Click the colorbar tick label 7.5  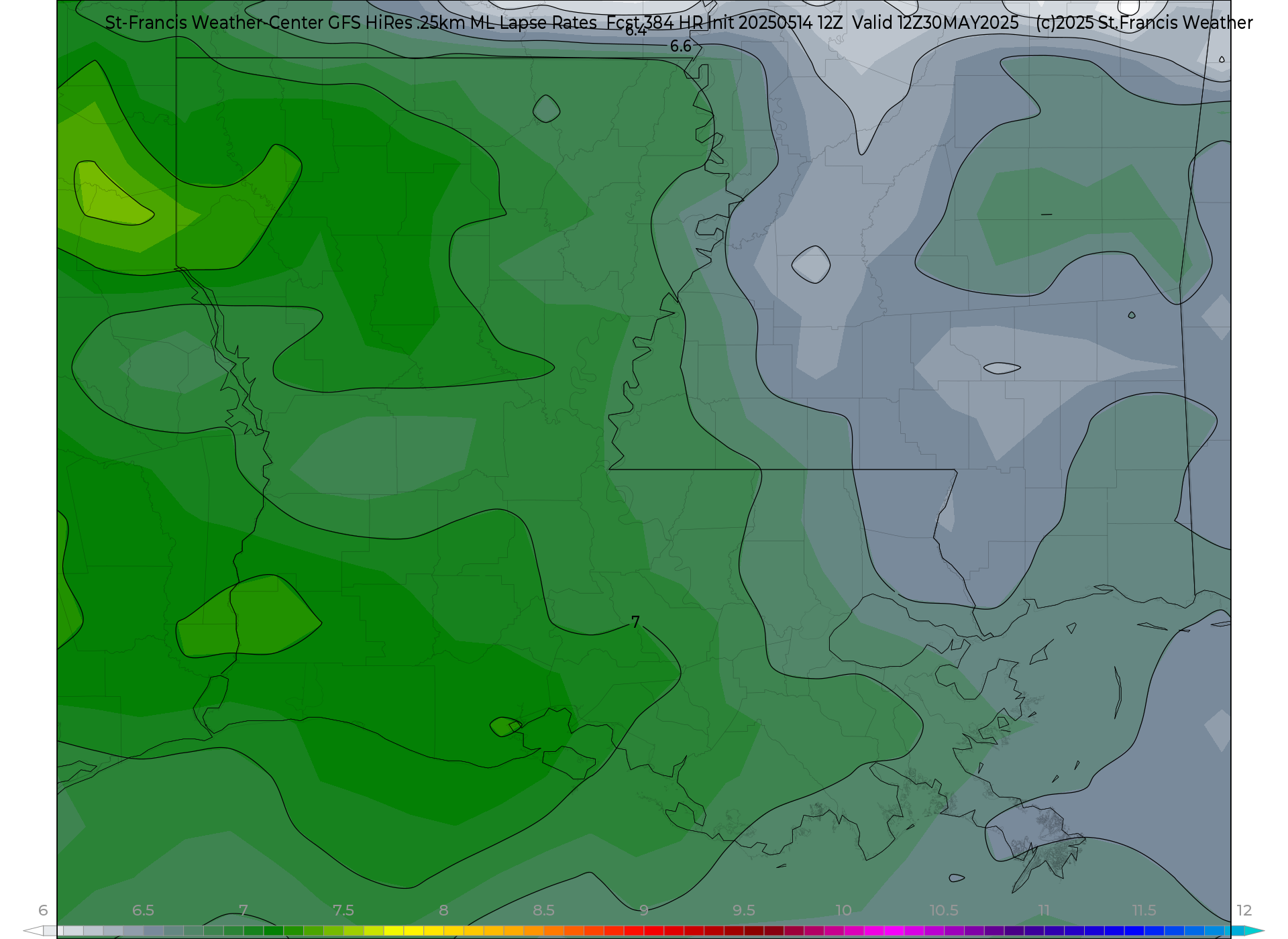point(343,910)
